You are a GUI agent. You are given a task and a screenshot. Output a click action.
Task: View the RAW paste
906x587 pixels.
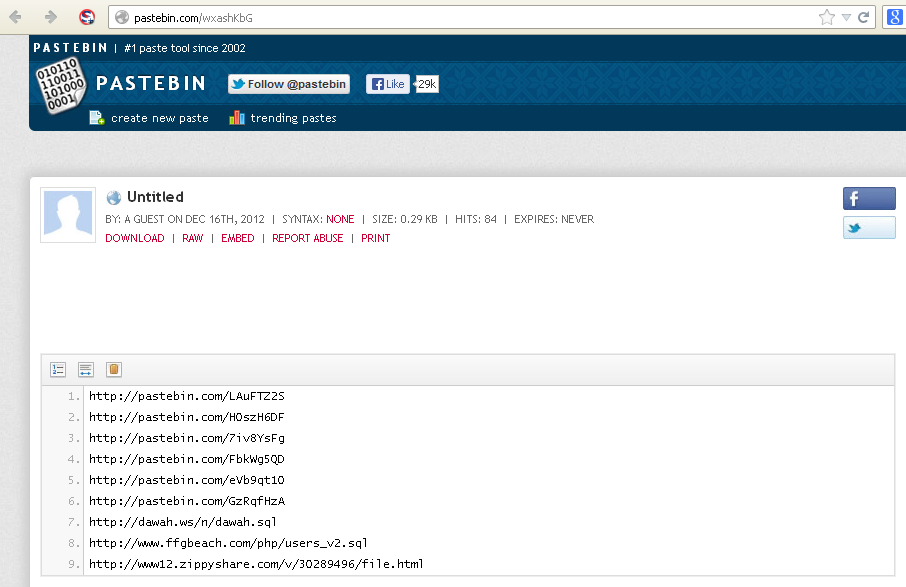pyautogui.click(x=192, y=238)
